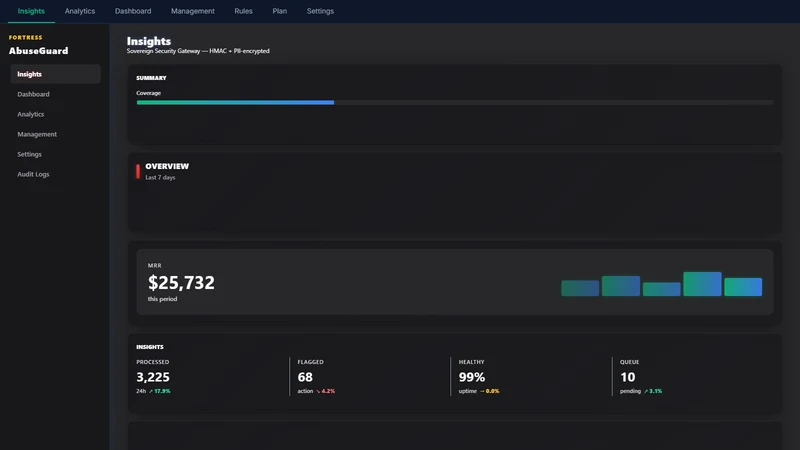Go to the Plan tab

click(x=280, y=11)
